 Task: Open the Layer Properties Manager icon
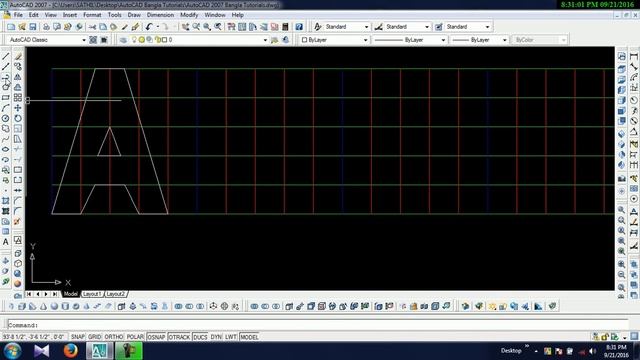[x=123, y=40]
